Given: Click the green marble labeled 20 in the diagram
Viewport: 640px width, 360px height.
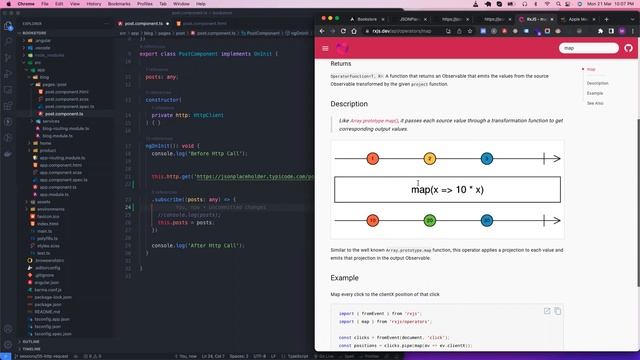Looking at the screenshot, I should click(430, 220).
